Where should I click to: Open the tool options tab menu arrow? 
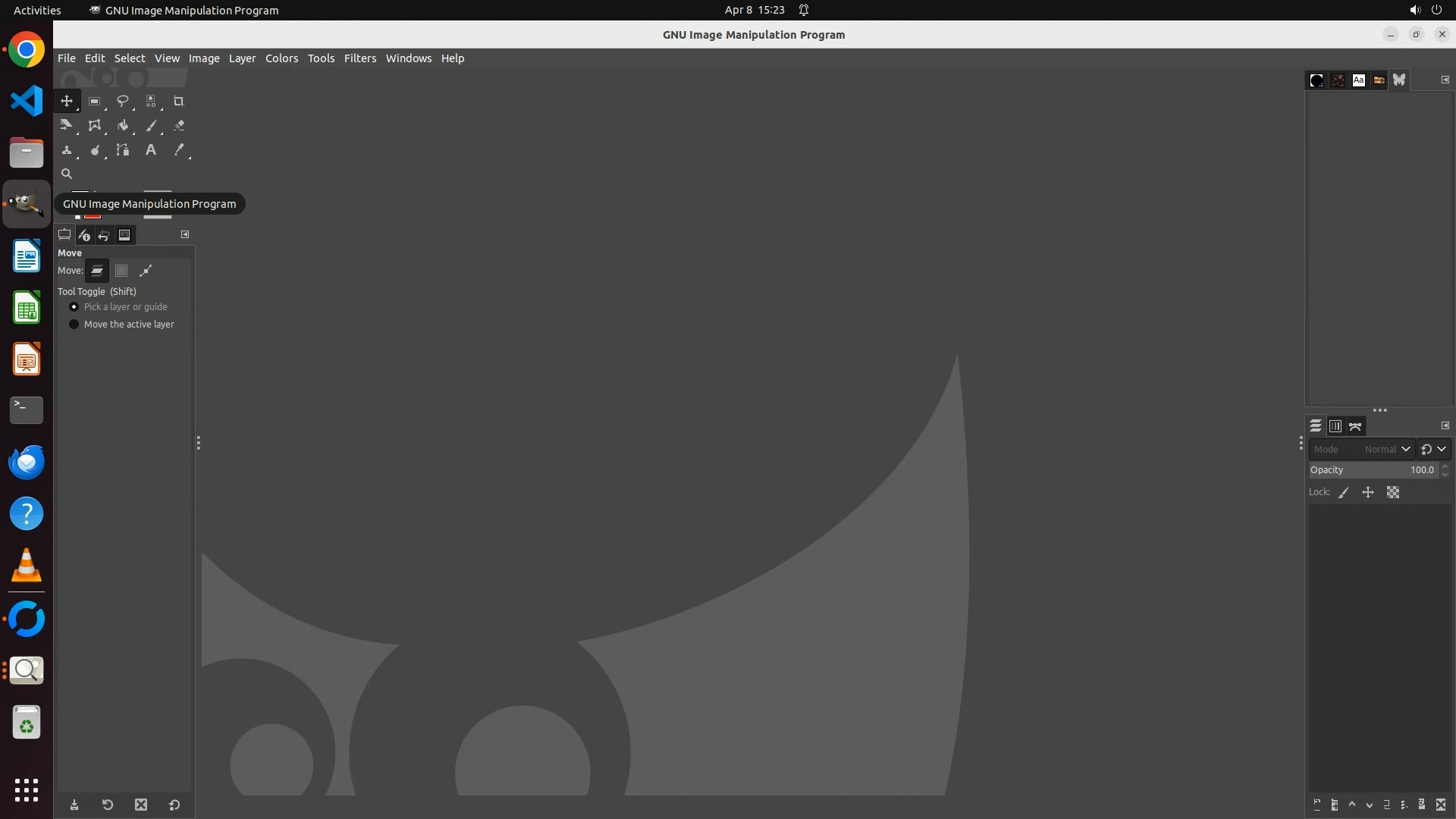click(185, 234)
